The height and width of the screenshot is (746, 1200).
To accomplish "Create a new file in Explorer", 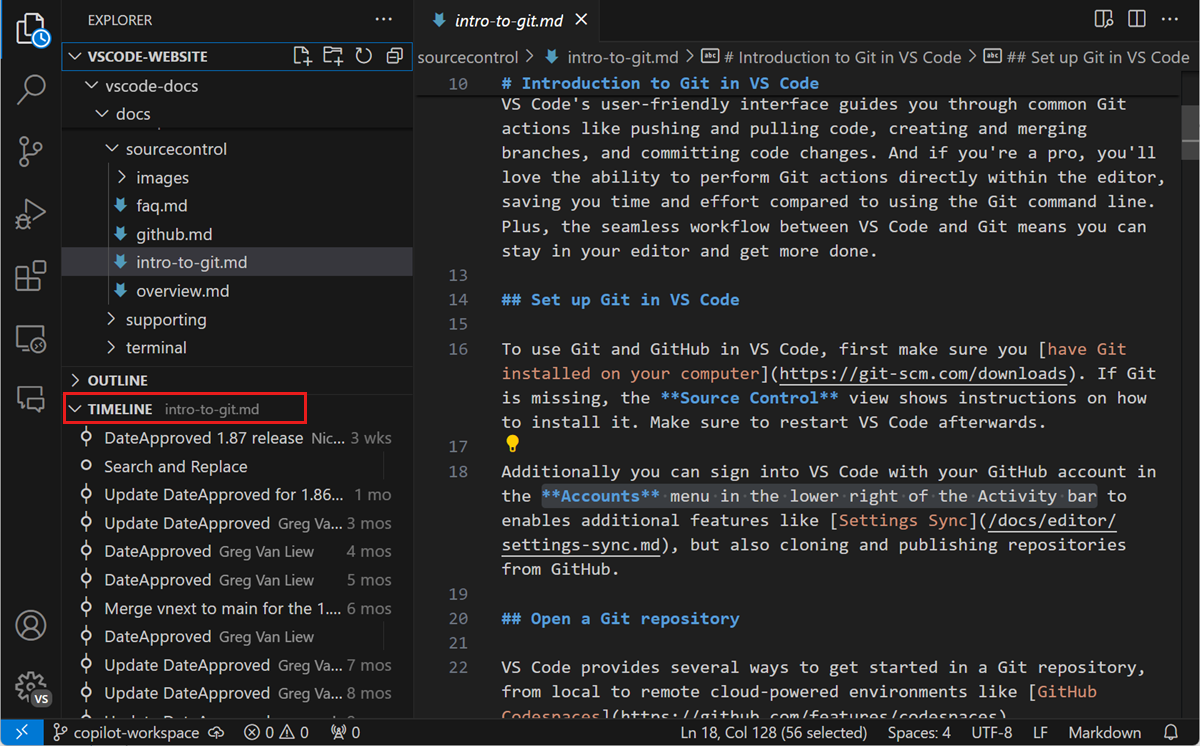I will click(x=302, y=56).
